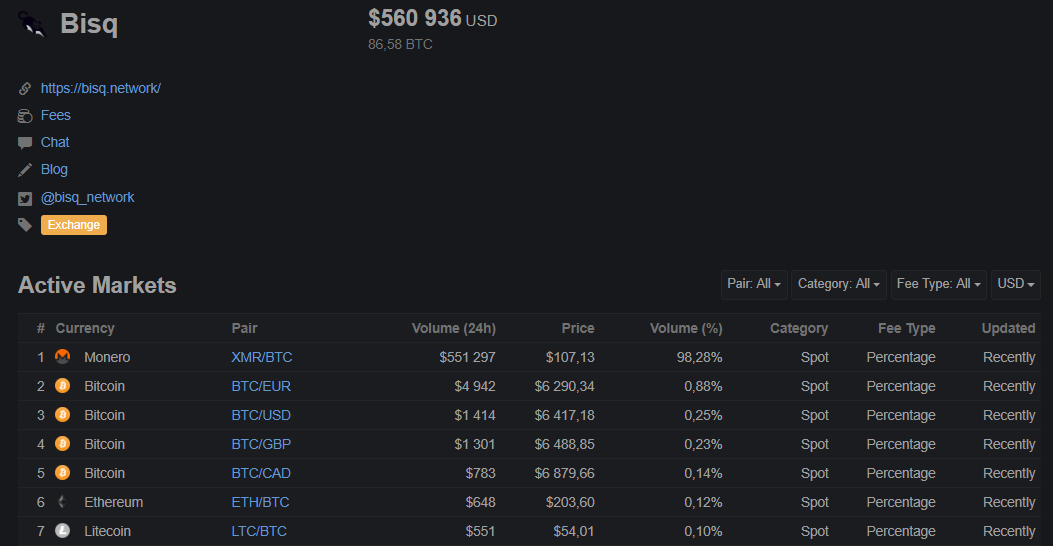This screenshot has width=1053, height=546.
Task: Click the $551 297 volume value
Action: click(x=467, y=357)
